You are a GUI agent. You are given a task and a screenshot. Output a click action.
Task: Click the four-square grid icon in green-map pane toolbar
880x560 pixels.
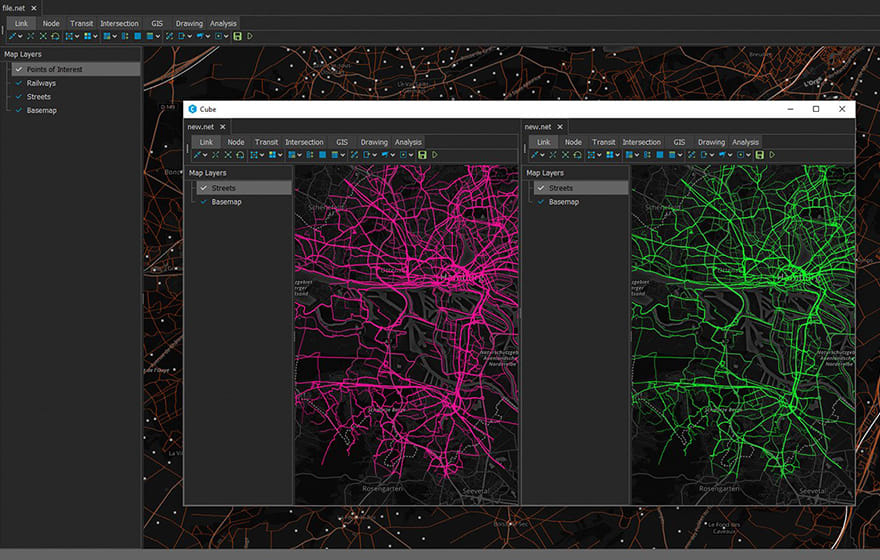pyautogui.click(x=609, y=154)
